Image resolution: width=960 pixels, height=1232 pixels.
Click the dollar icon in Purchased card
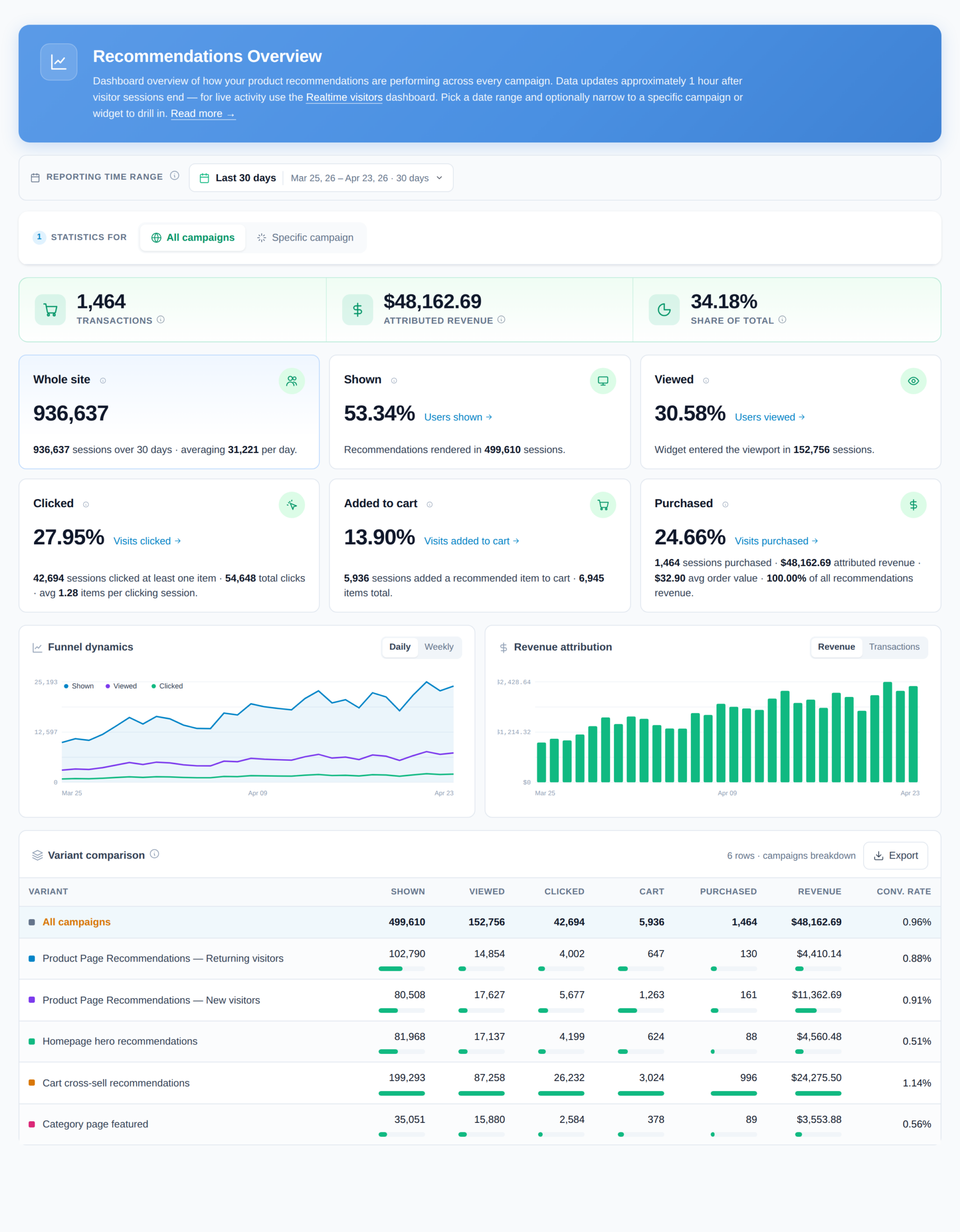pyautogui.click(x=913, y=505)
